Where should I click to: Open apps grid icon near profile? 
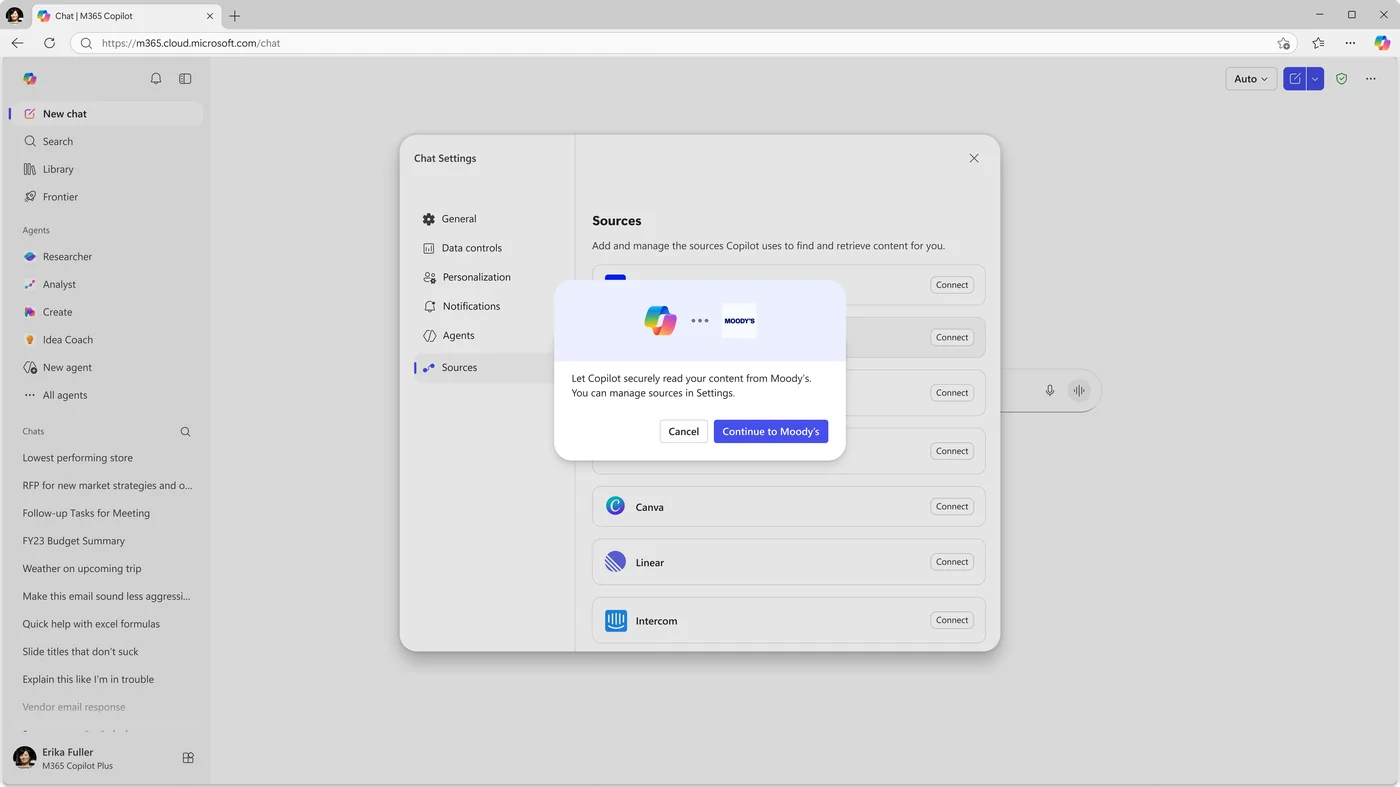(x=188, y=758)
